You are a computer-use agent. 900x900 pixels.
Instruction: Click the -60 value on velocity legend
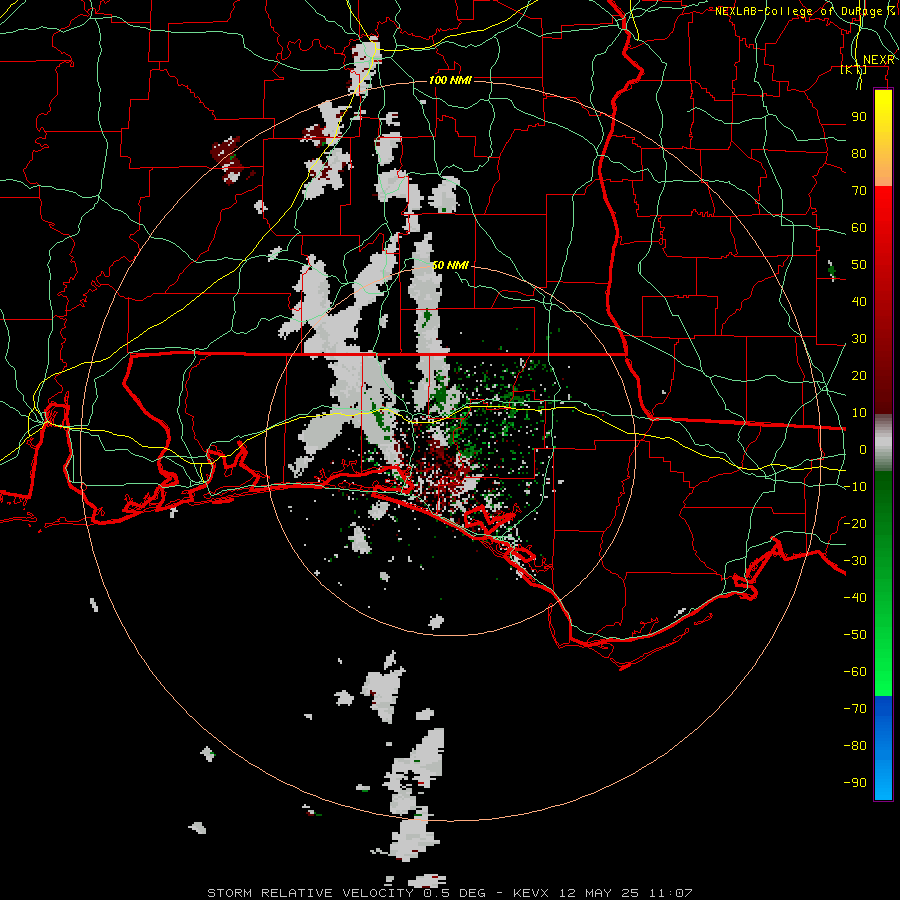(x=855, y=672)
